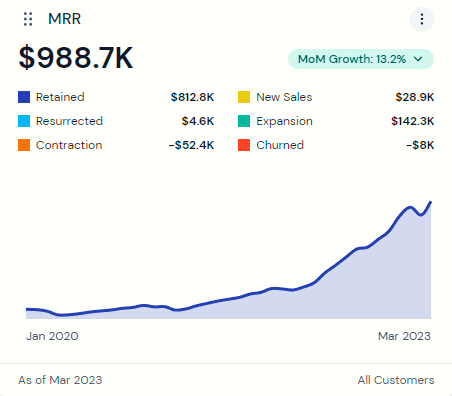Click the MRR card title

(x=65, y=19)
